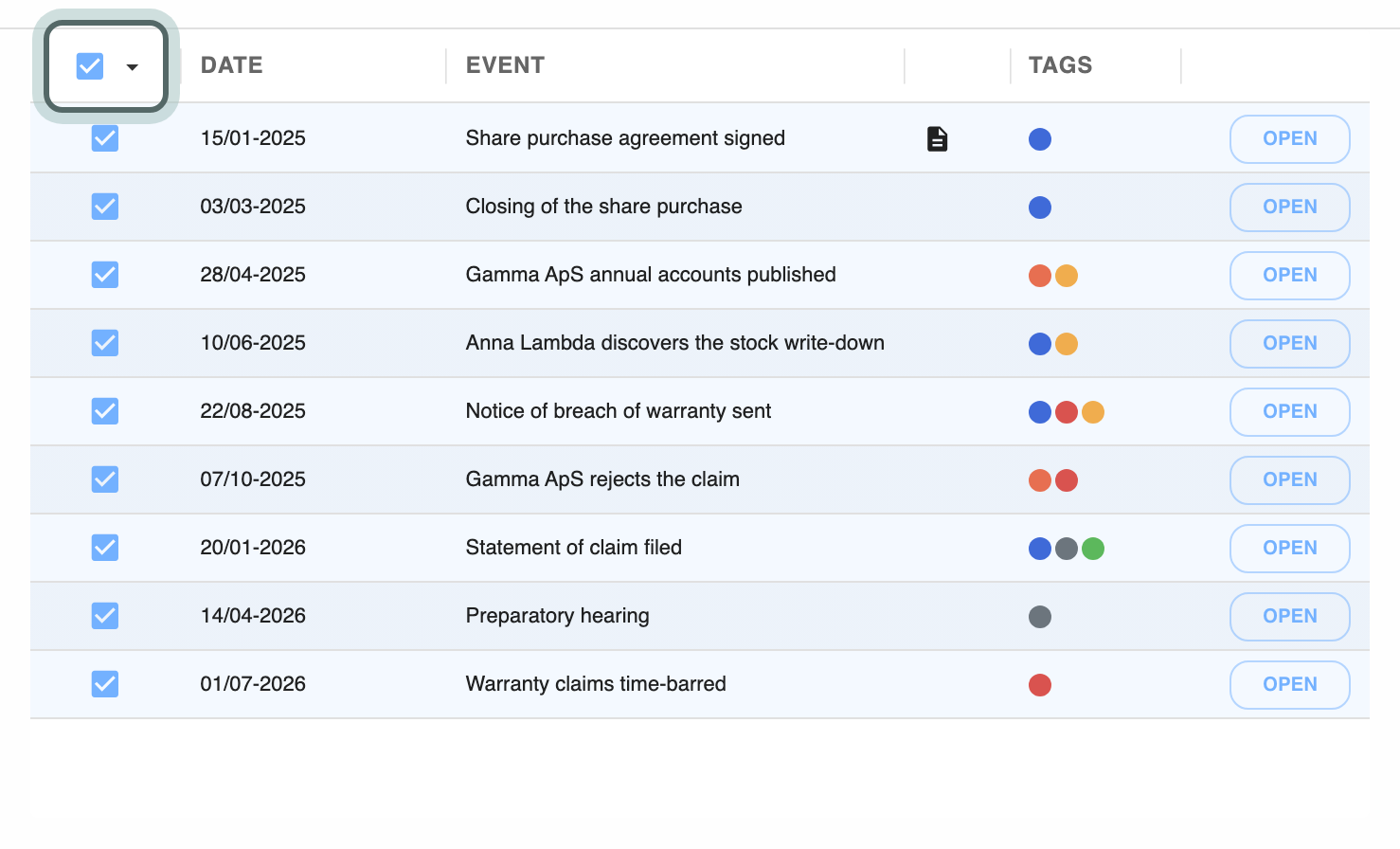Untick the Preparatory hearing row checkbox

pyautogui.click(x=105, y=616)
